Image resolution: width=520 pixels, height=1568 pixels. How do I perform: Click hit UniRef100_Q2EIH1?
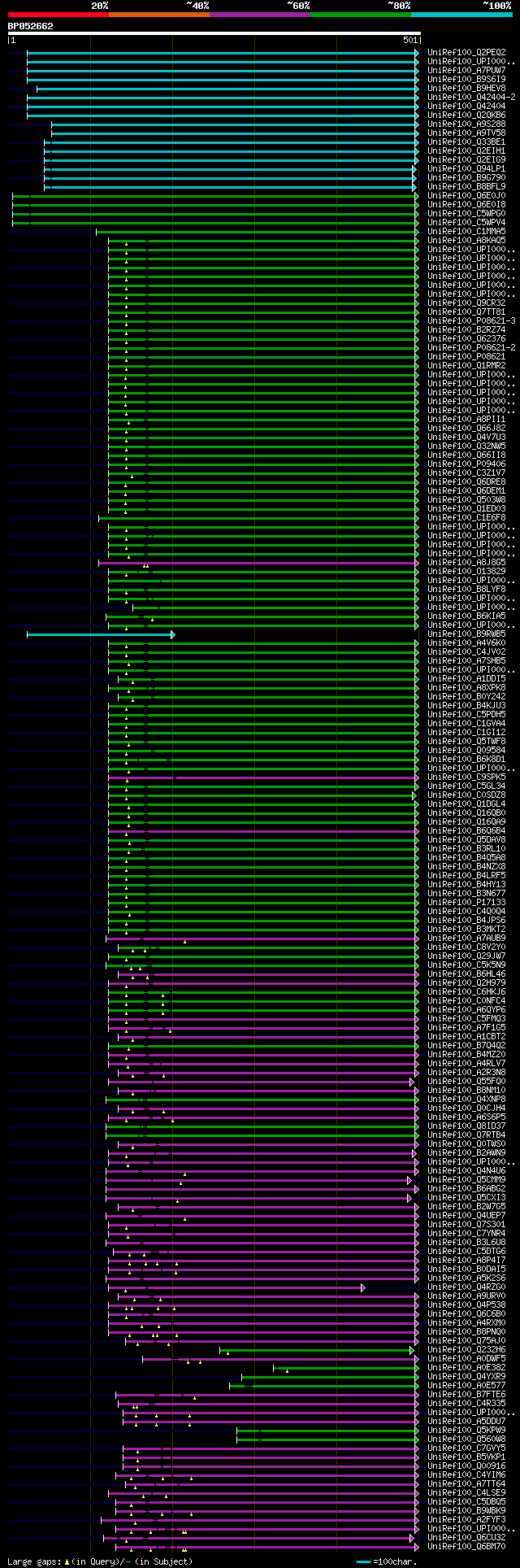tap(468, 150)
